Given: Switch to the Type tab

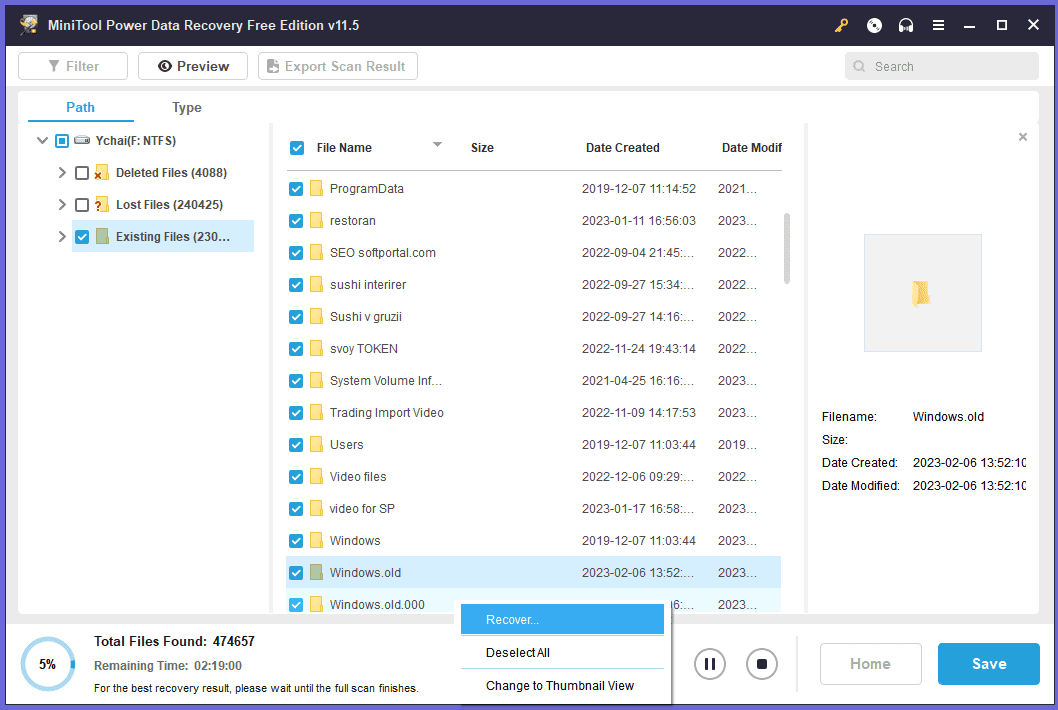Looking at the screenshot, I should pyautogui.click(x=186, y=108).
